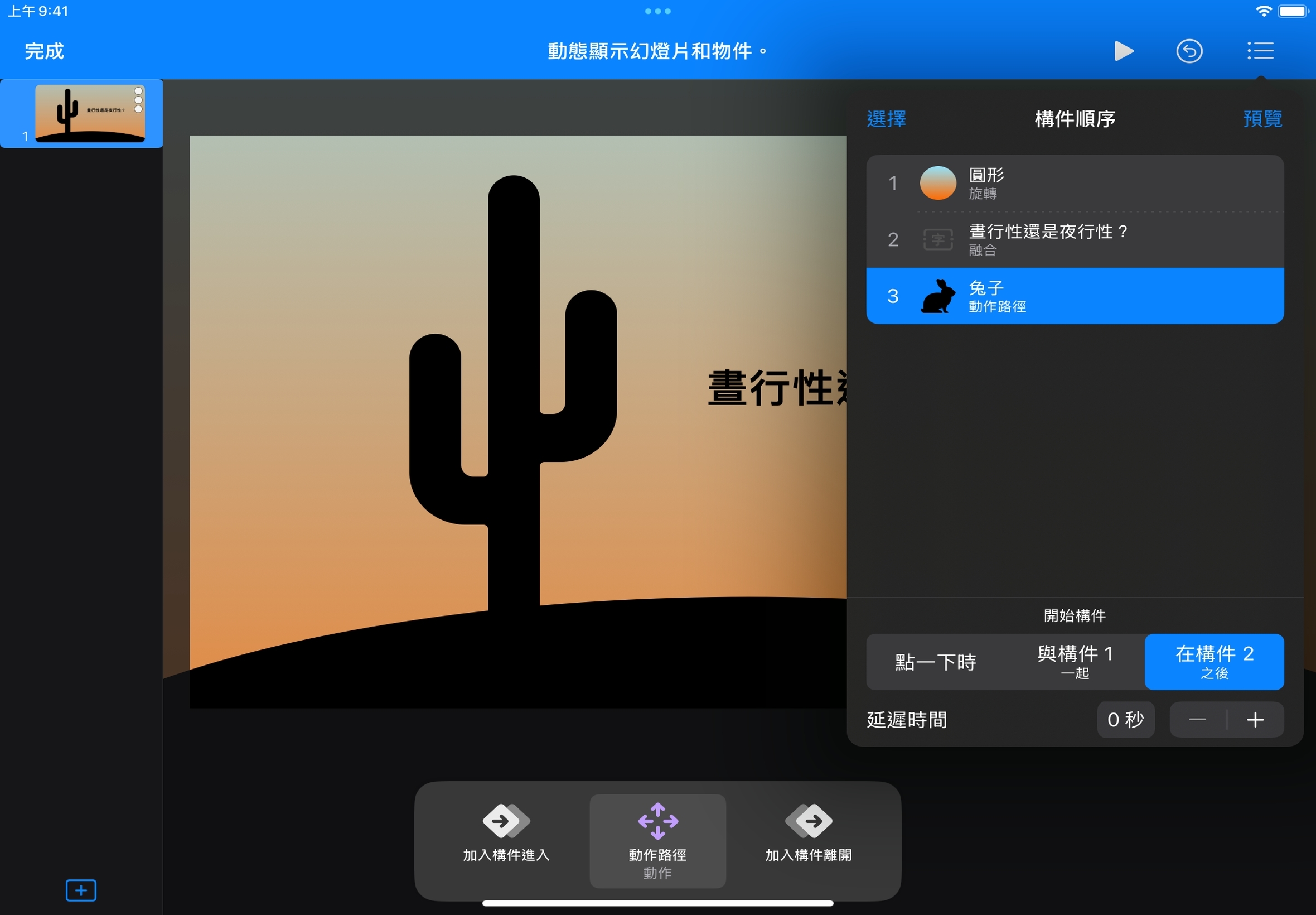
Task: Tap 完成 to finish animating
Action: pos(44,51)
